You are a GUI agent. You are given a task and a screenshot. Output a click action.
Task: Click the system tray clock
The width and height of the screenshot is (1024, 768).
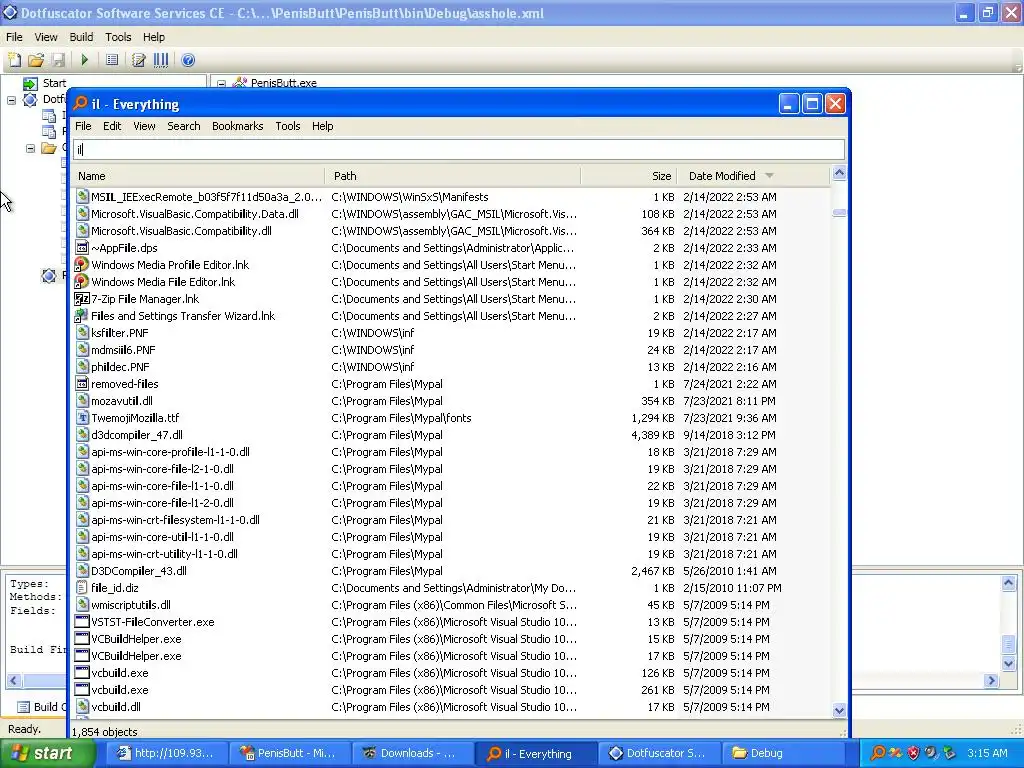click(x=987, y=754)
